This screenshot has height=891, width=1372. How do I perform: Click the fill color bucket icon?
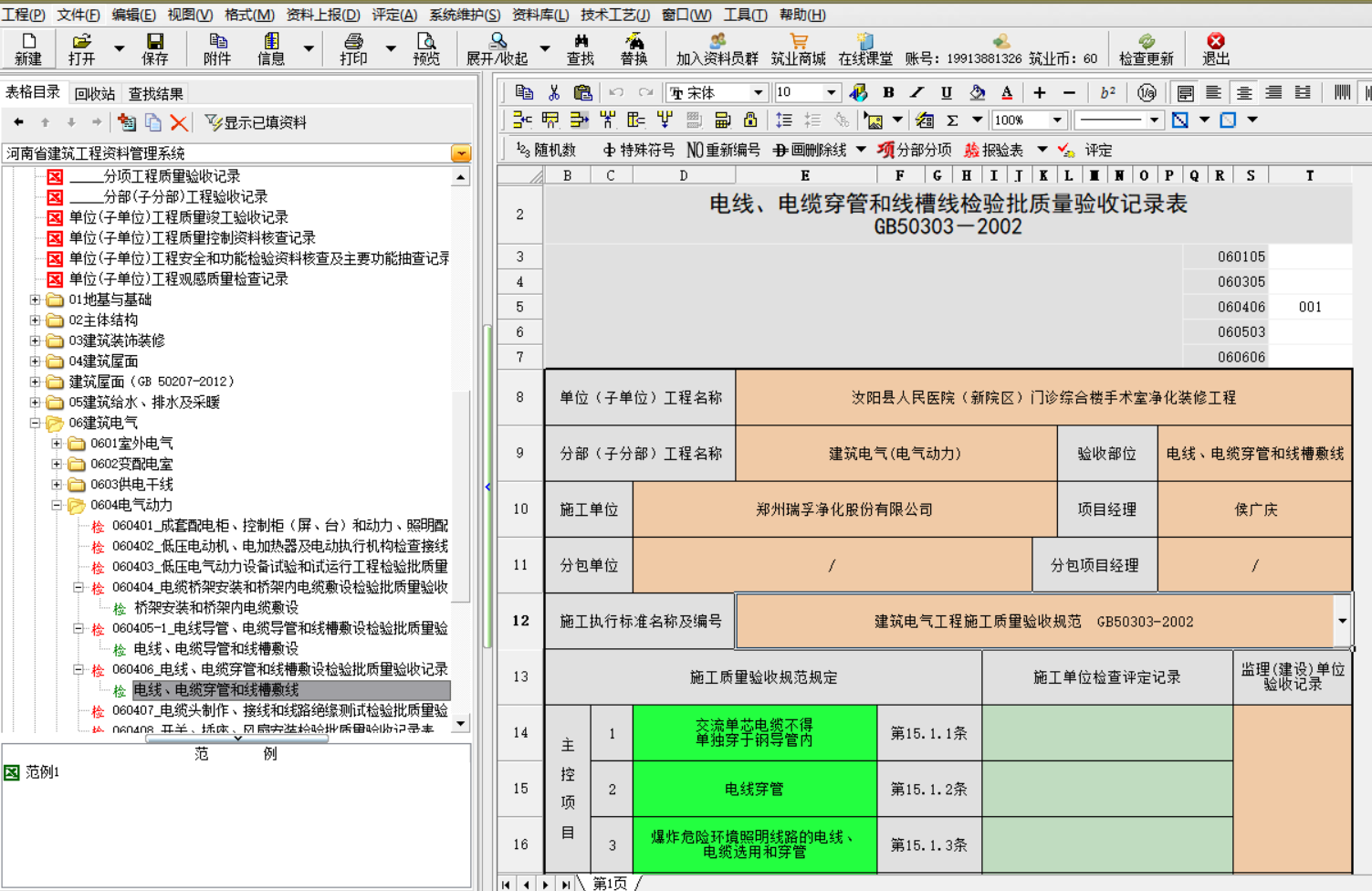point(977,92)
